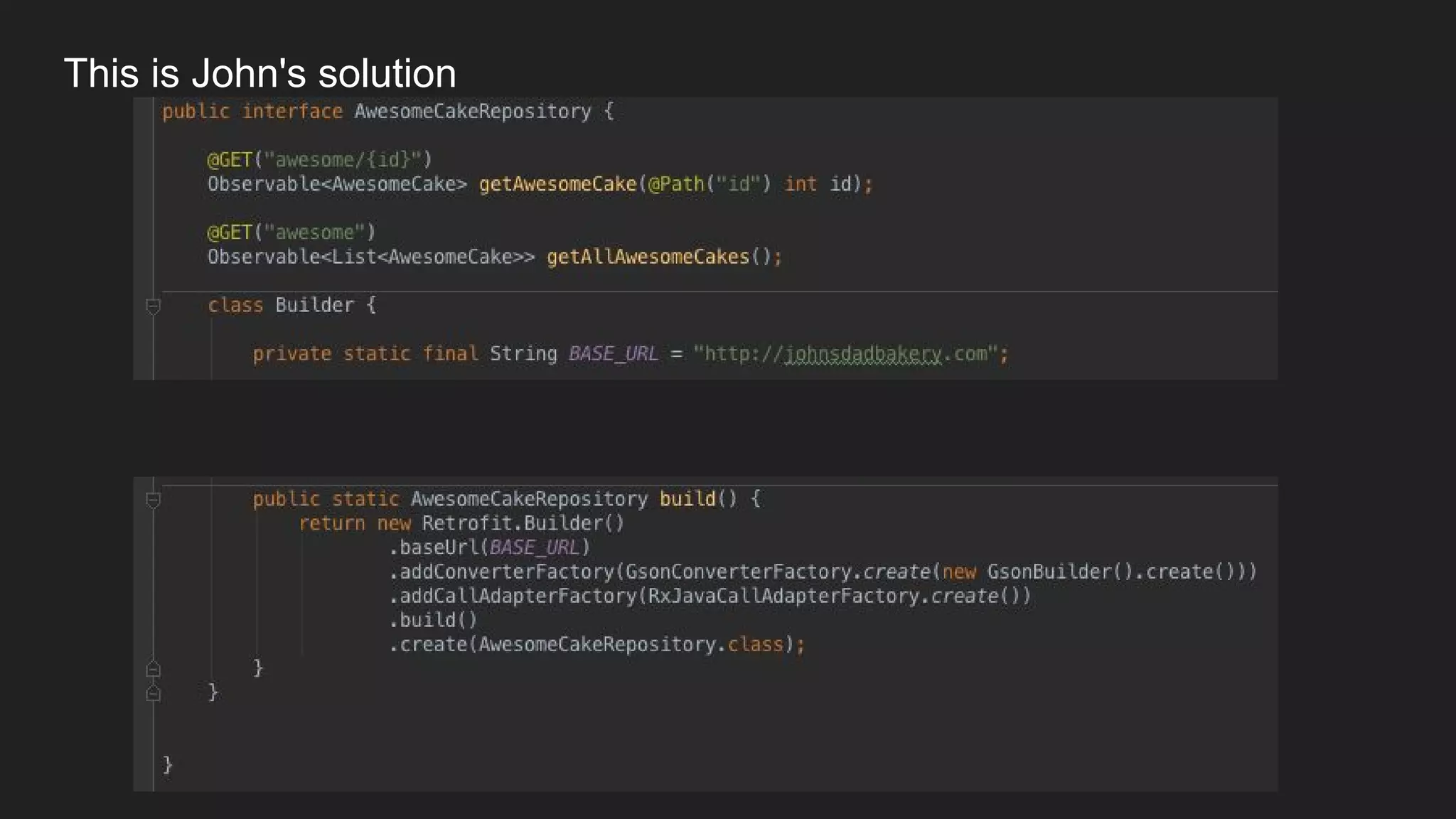Collapse the Builder class fold marker
The image size is (1456, 819).
(x=153, y=306)
